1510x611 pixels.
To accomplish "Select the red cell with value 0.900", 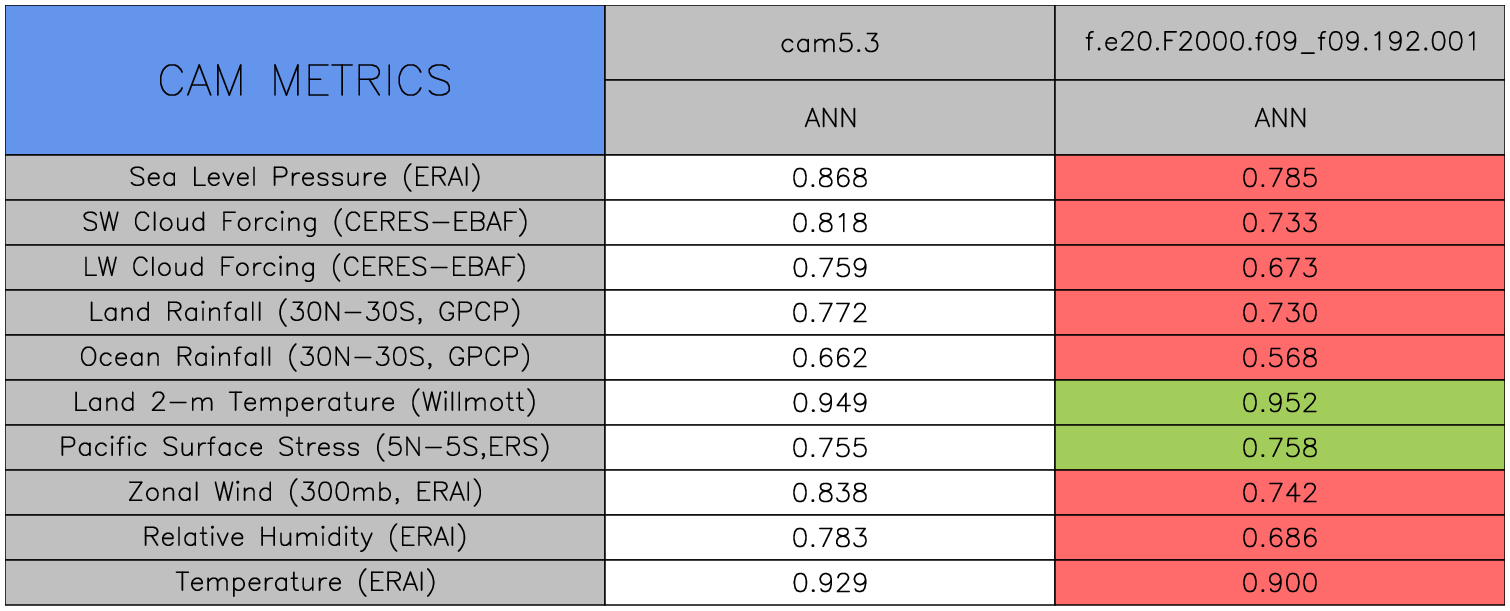I will pyautogui.click(x=1280, y=583).
